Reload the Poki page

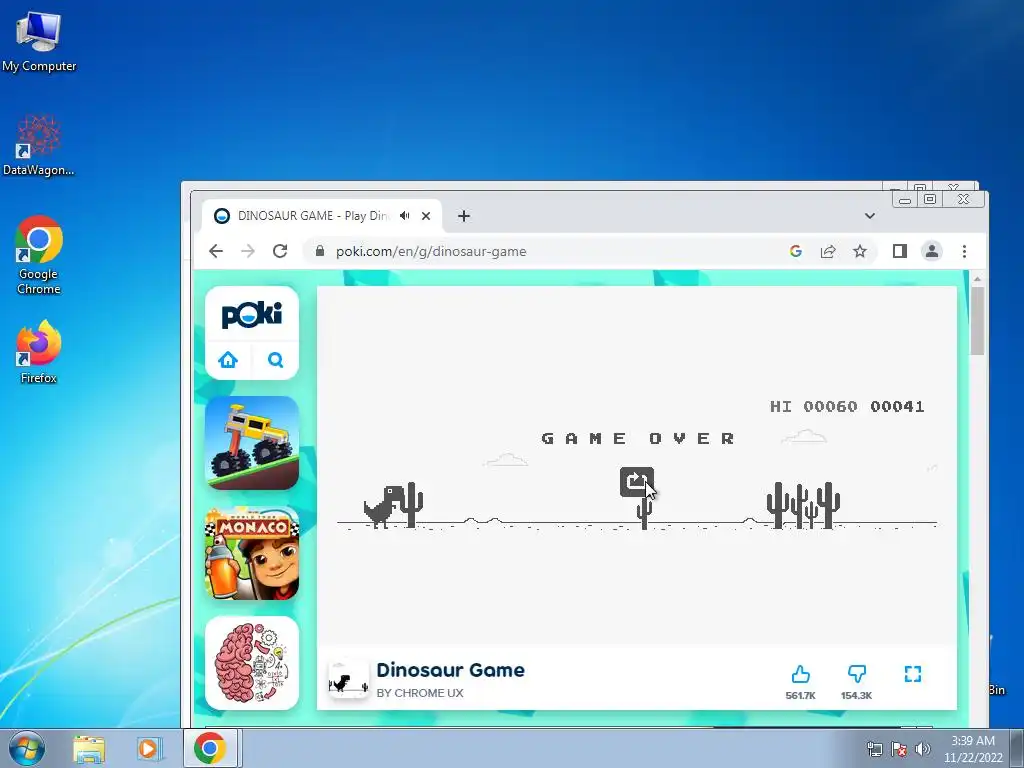pos(280,251)
